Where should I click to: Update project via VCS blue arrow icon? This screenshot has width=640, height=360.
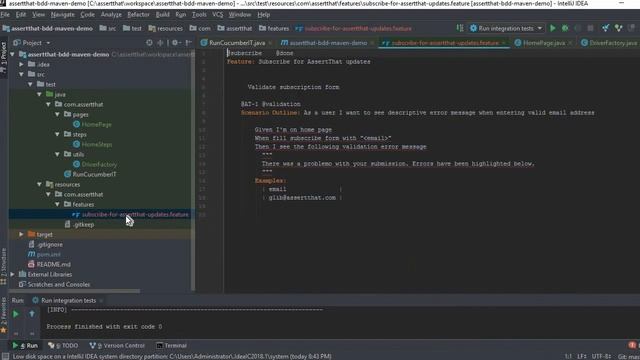pyautogui.click(x=606, y=28)
